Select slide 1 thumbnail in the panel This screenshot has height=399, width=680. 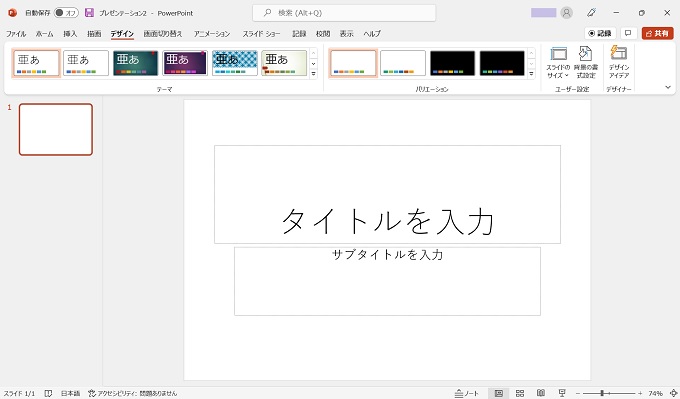click(56, 129)
